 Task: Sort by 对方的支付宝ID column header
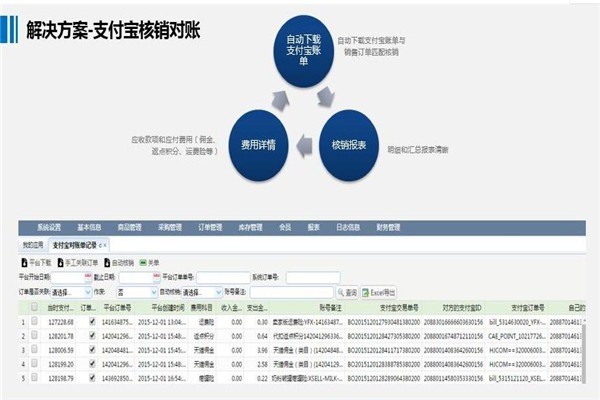click(462, 308)
